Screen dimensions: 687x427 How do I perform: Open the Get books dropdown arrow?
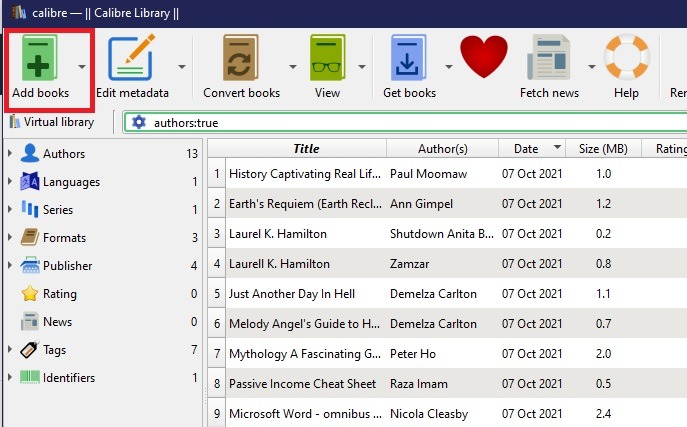(449, 67)
